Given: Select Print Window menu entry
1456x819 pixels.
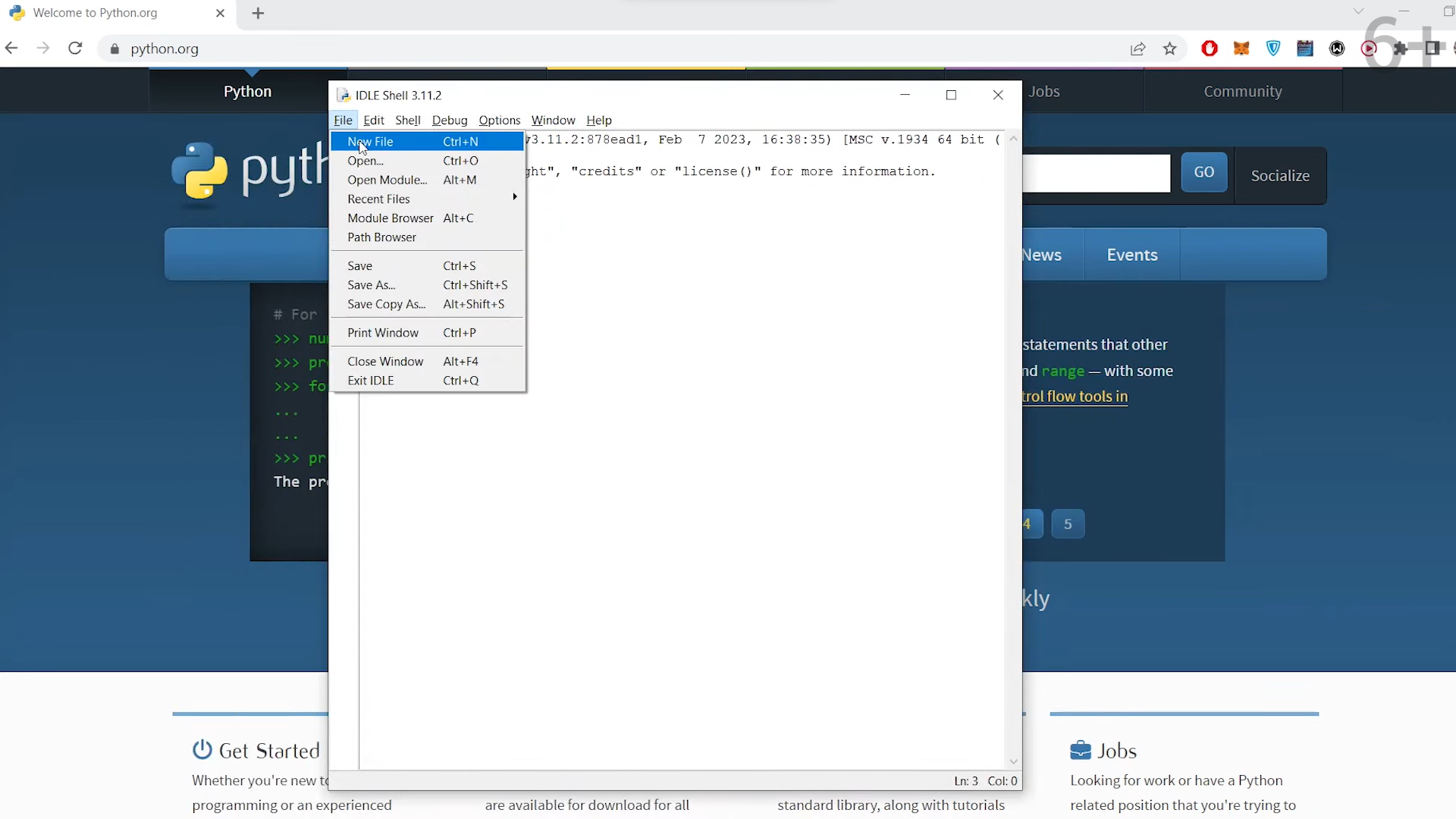Looking at the screenshot, I should click(428, 333).
